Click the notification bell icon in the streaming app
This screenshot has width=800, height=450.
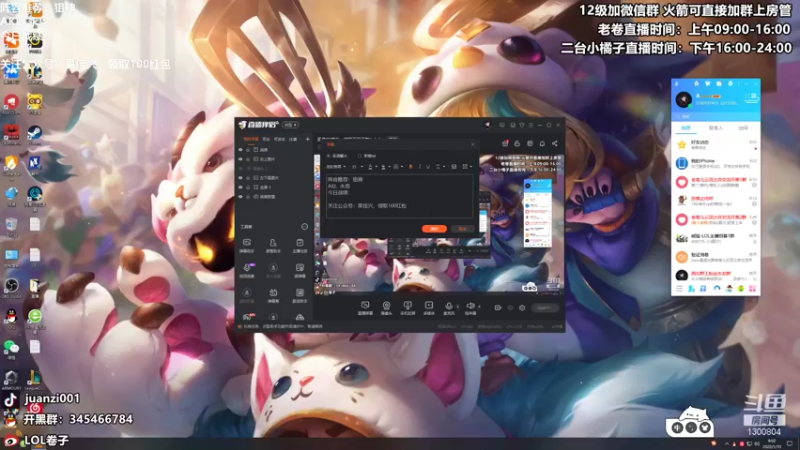pyautogui.click(x=542, y=144)
